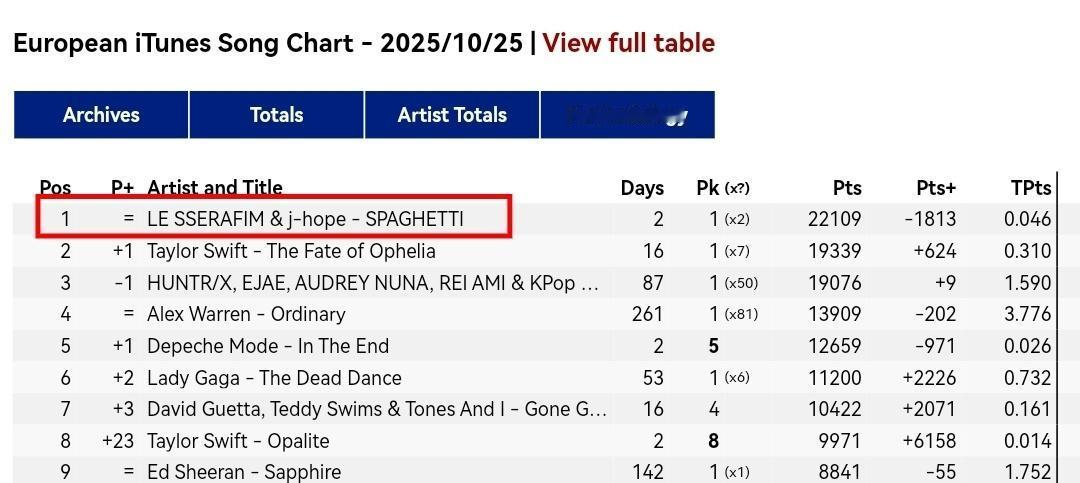Image resolution: width=1080 pixels, height=483 pixels.
Task: Switch to the Archives tab
Action: (x=101, y=115)
